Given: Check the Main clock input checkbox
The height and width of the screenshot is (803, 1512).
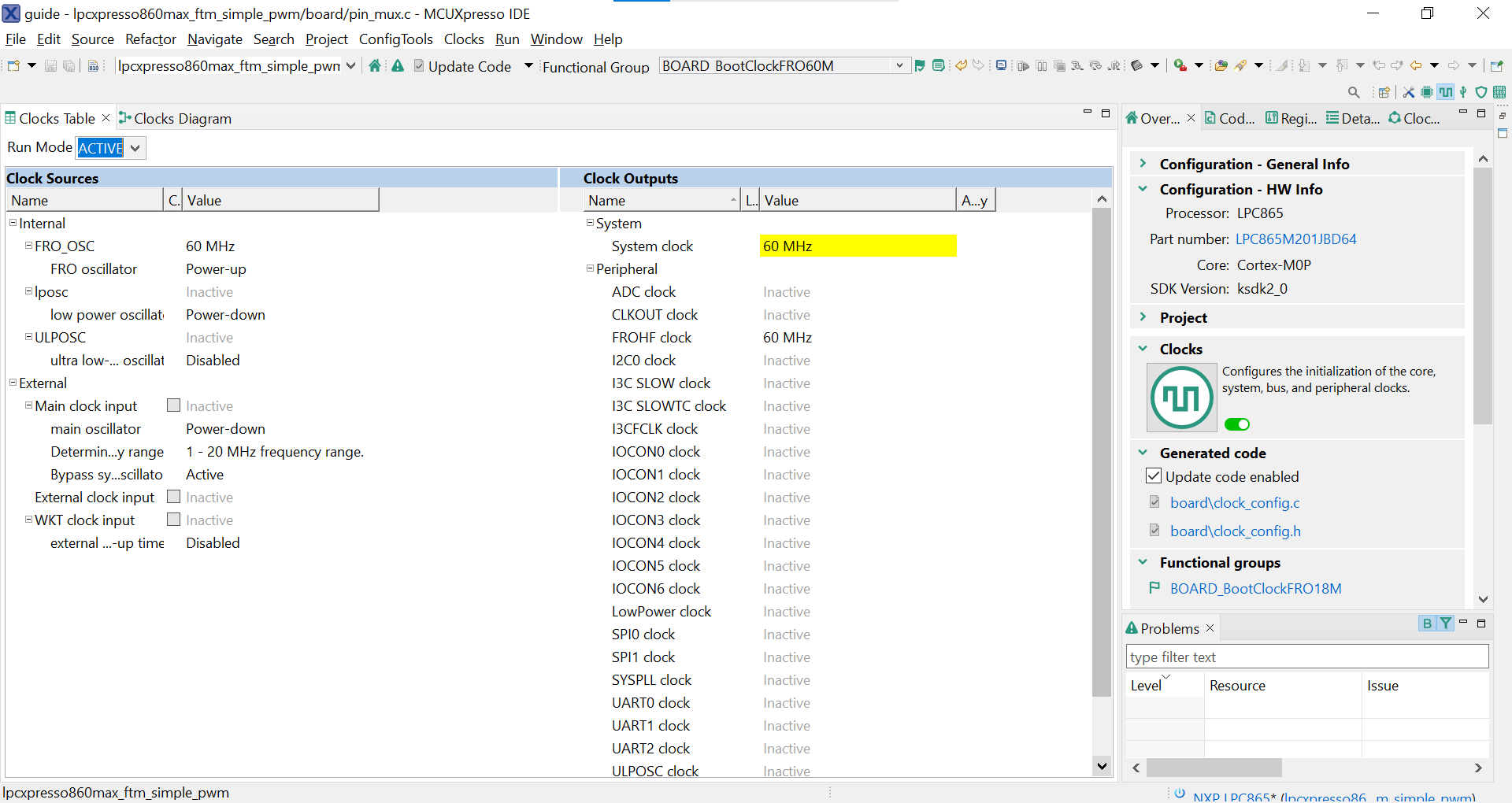Looking at the screenshot, I should [x=174, y=405].
